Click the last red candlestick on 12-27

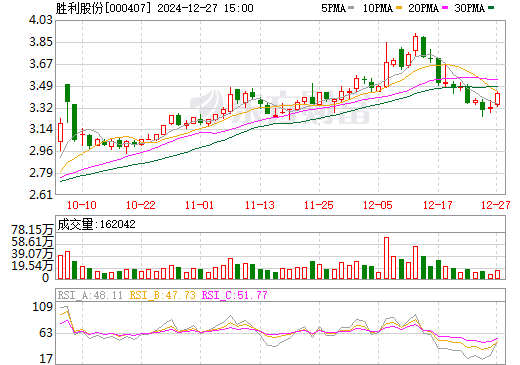(x=497, y=99)
